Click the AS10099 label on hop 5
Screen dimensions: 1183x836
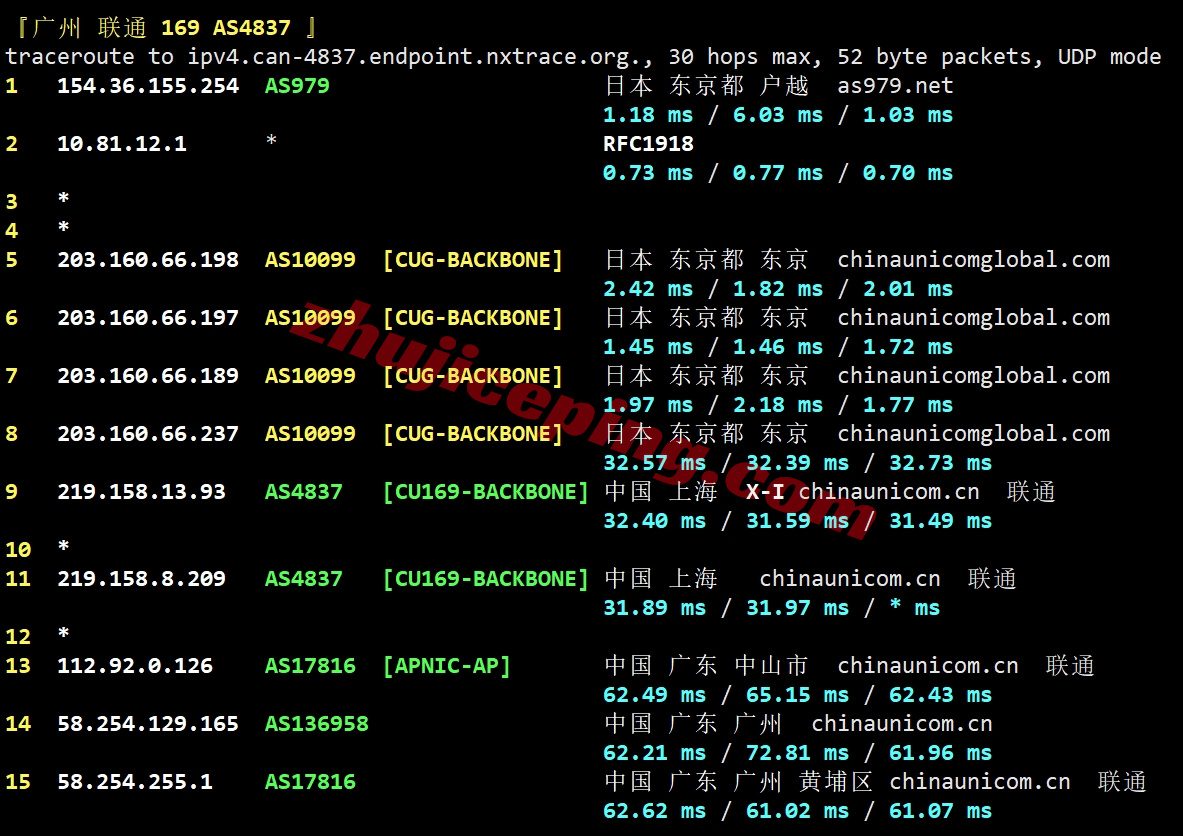coord(310,260)
